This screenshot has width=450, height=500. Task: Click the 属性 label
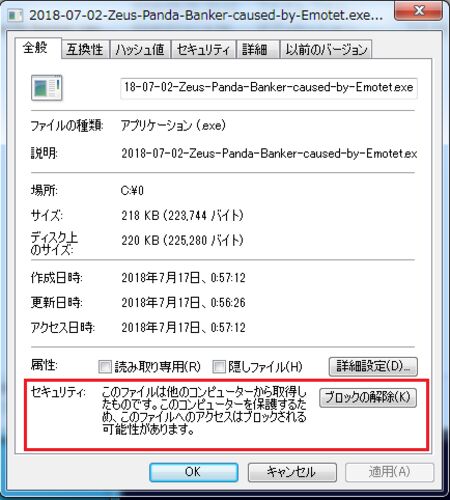pyautogui.click(x=44, y=365)
